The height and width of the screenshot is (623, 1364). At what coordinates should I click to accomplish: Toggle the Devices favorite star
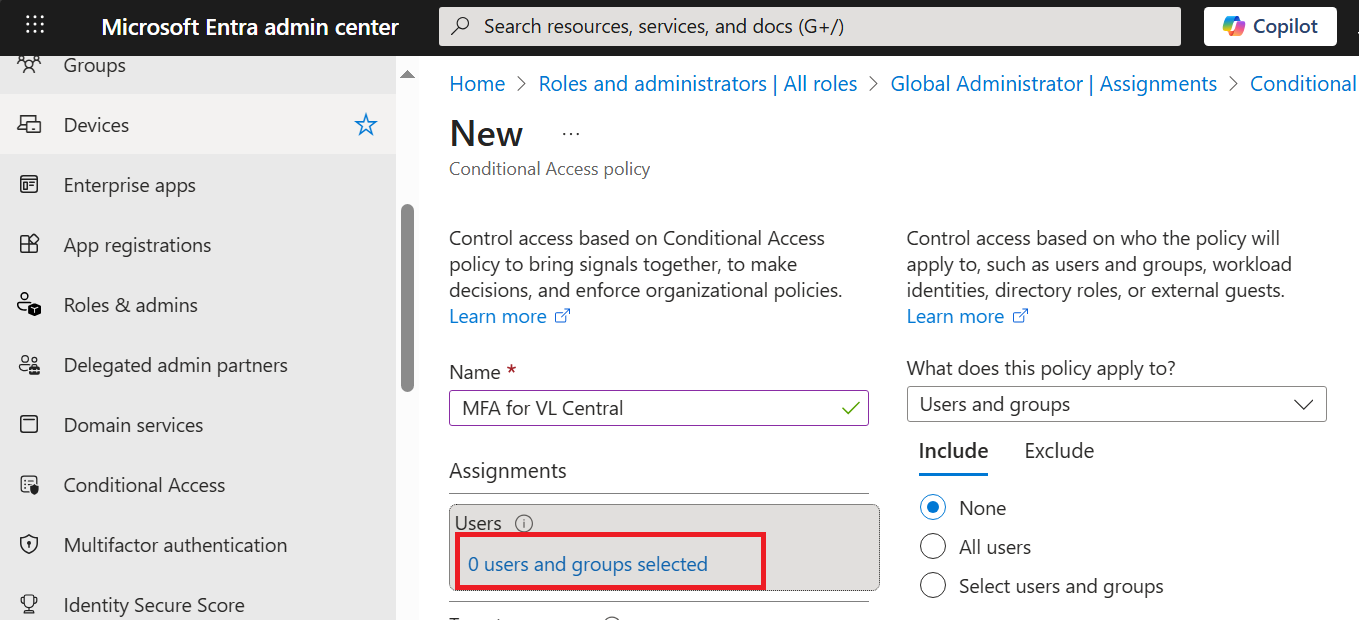[x=366, y=125]
